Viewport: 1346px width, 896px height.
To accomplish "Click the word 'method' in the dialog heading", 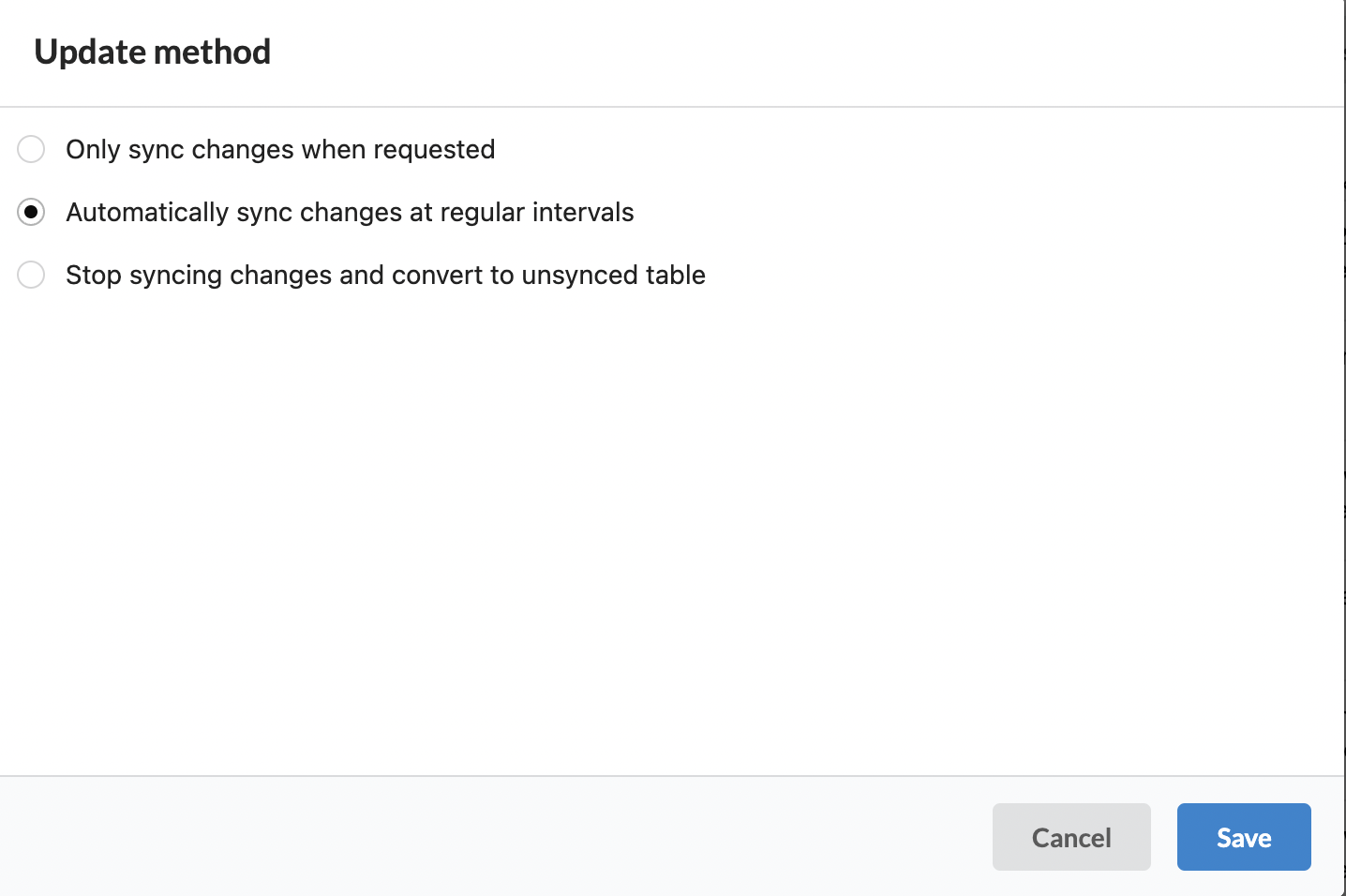I will click(212, 52).
